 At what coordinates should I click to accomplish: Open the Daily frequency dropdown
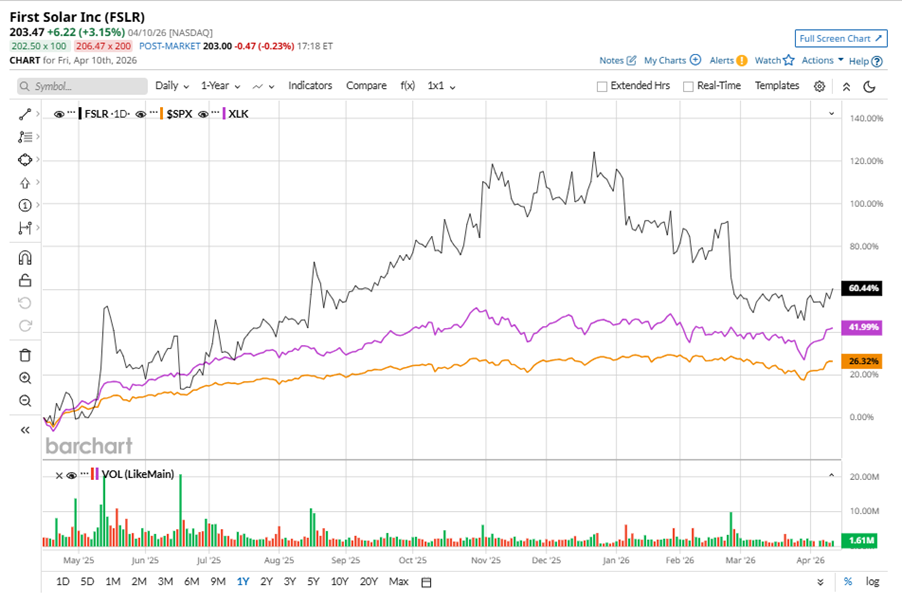[171, 86]
